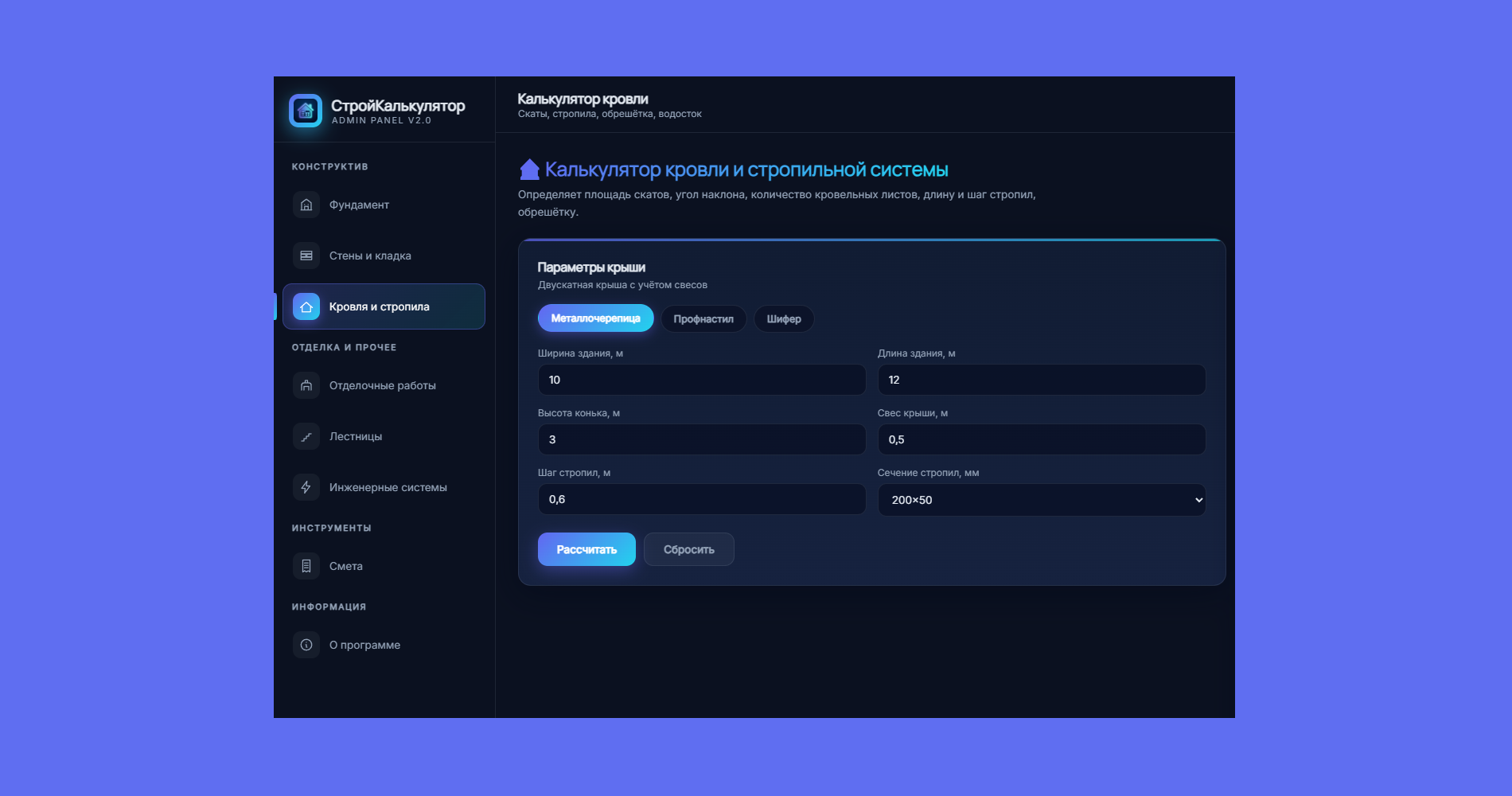Open the Фундамент section
Screen dimensions: 1512x796
coord(384,205)
